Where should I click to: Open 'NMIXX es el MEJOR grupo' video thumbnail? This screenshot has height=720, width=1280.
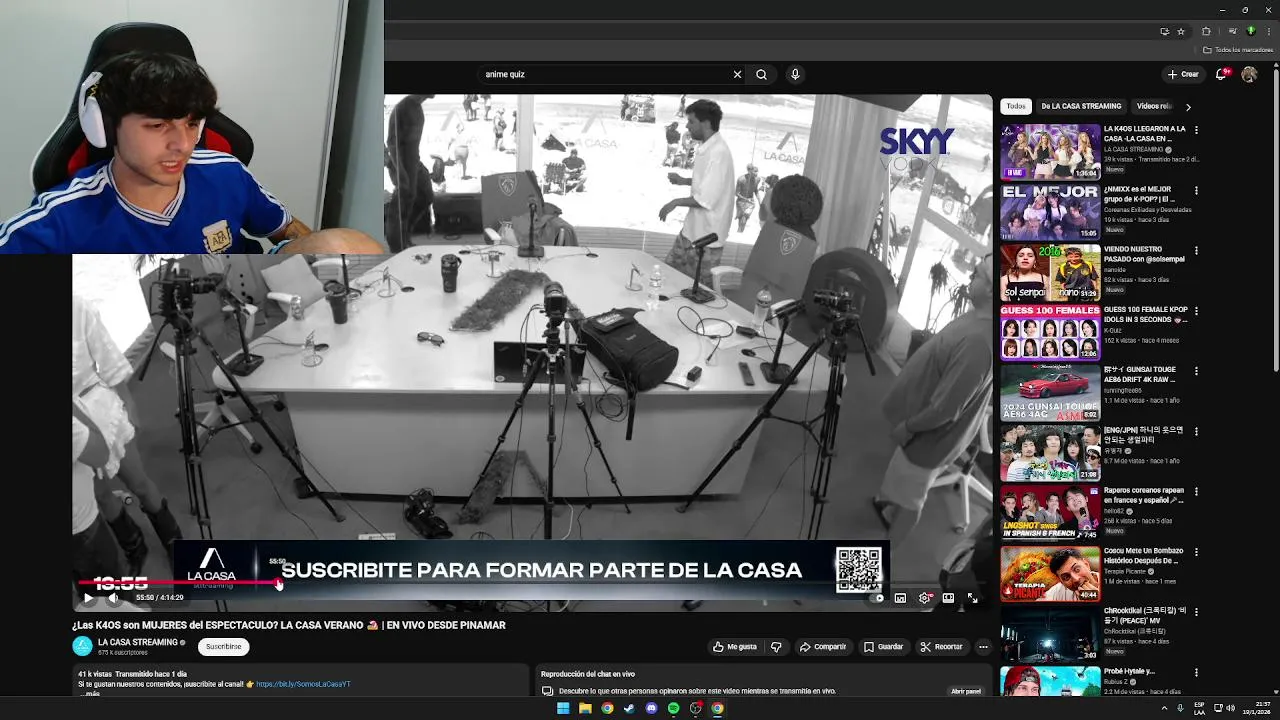[x=1050, y=212]
